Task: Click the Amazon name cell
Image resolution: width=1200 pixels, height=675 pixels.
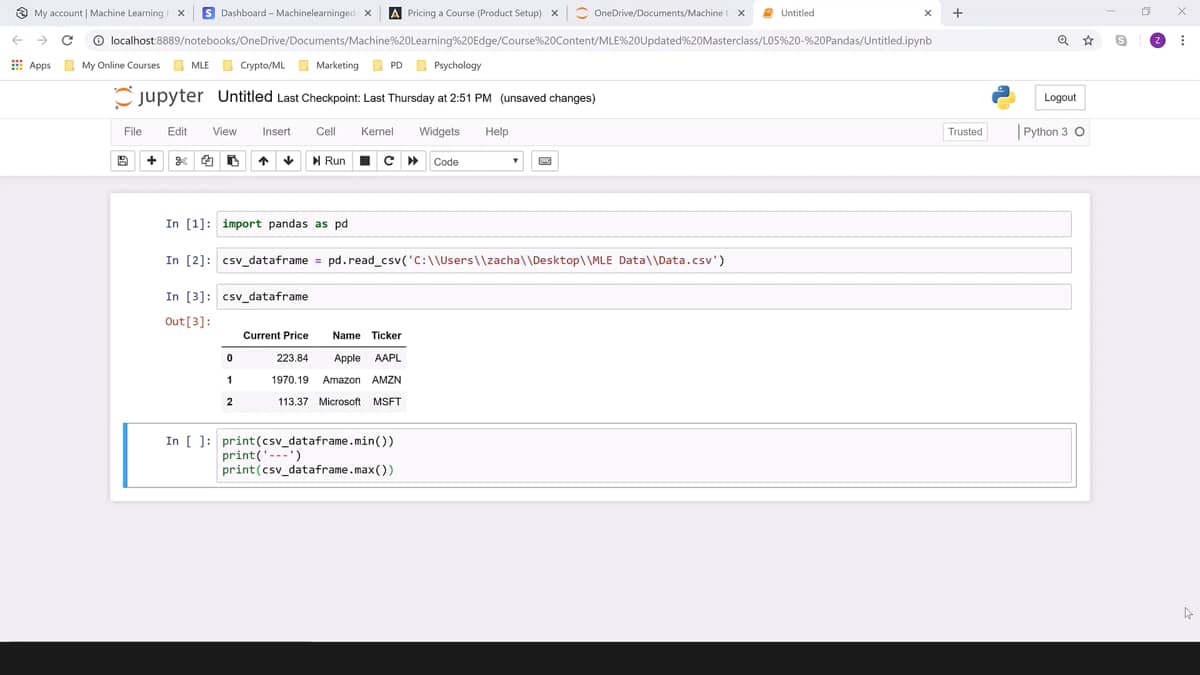Action: pyautogui.click(x=341, y=380)
